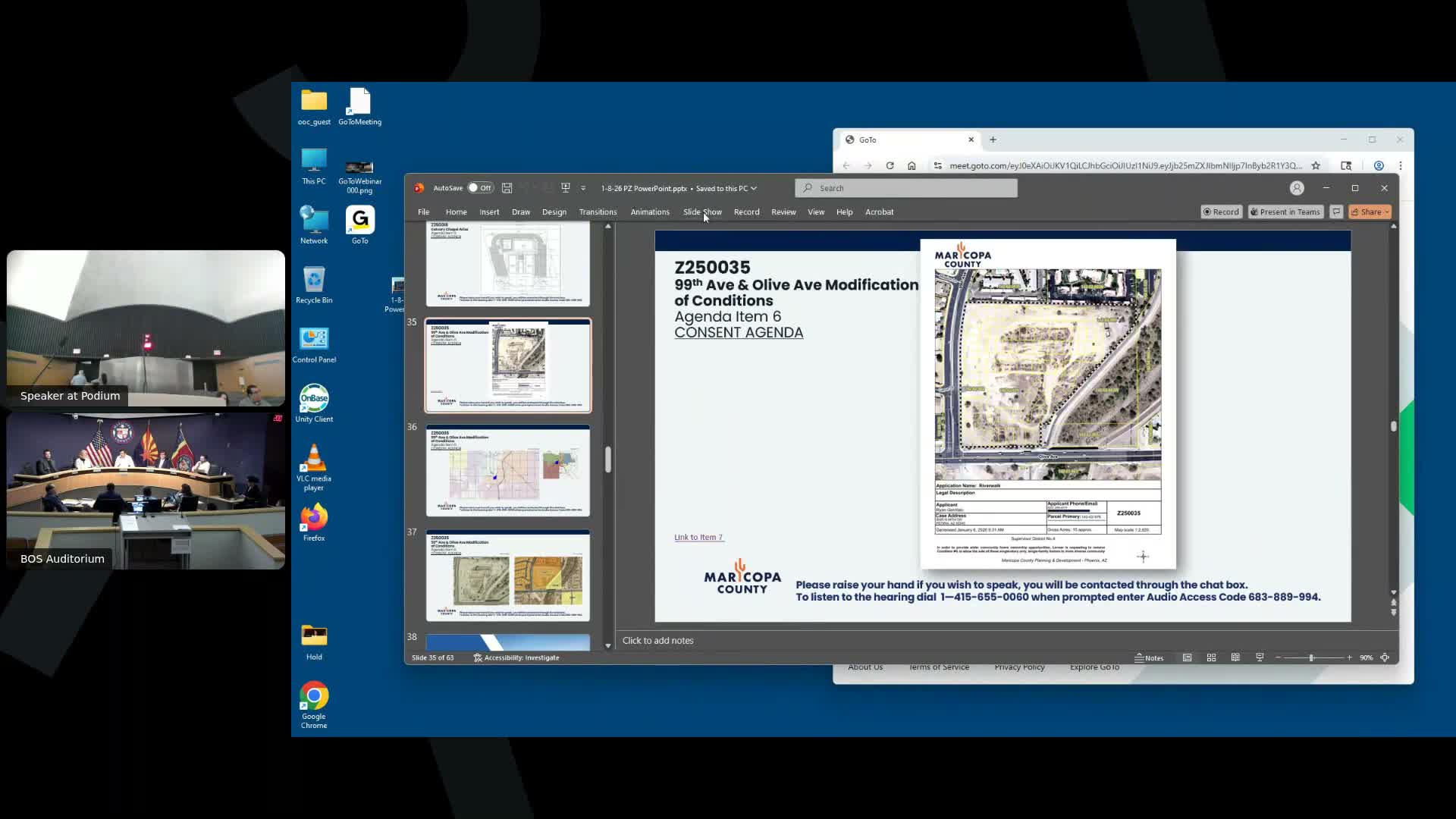Bookmark this page in Chrome
Viewport: 1456px width, 819px height.
pyautogui.click(x=1316, y=165)
